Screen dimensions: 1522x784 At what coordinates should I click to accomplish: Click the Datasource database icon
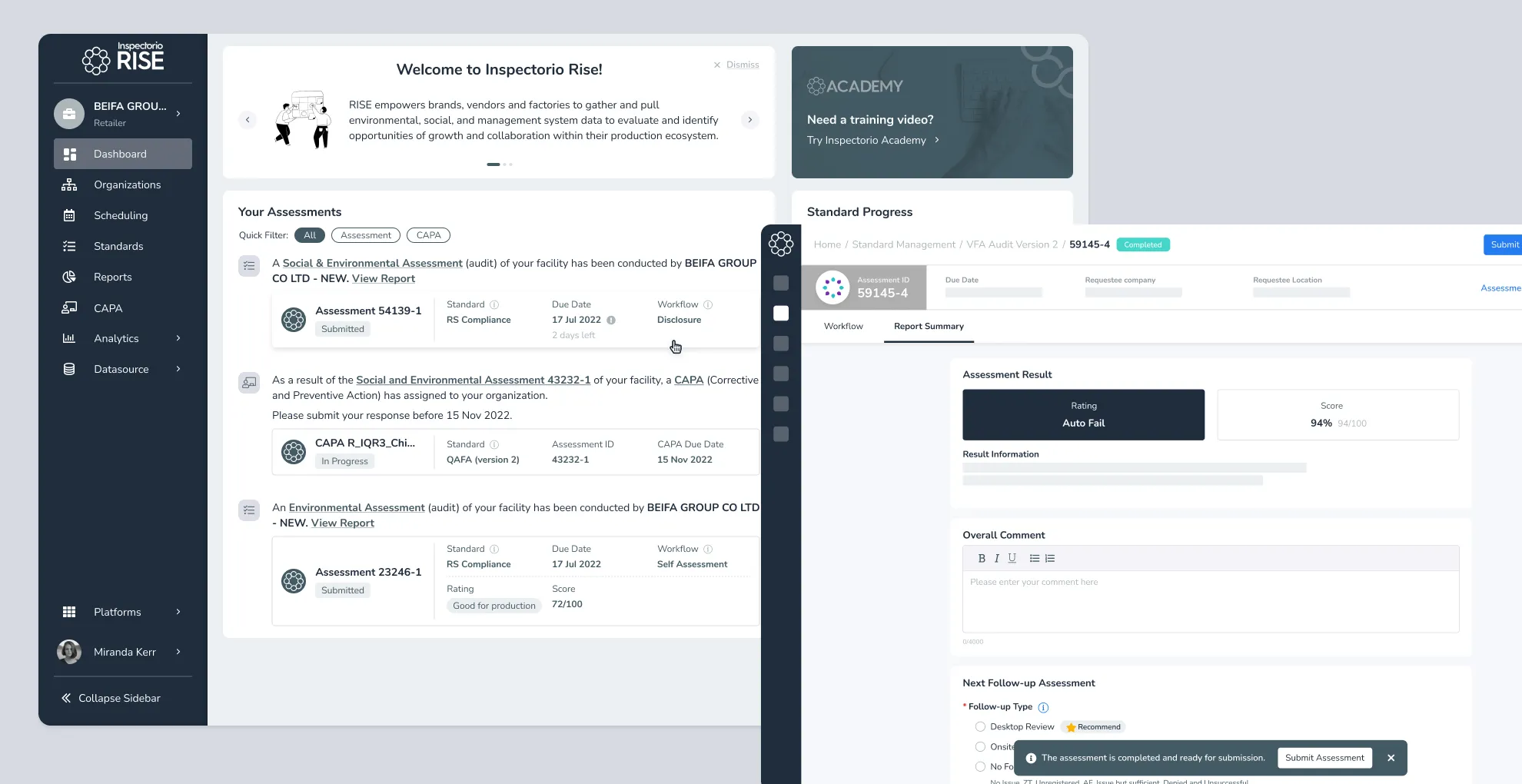(x=69, y=369)
